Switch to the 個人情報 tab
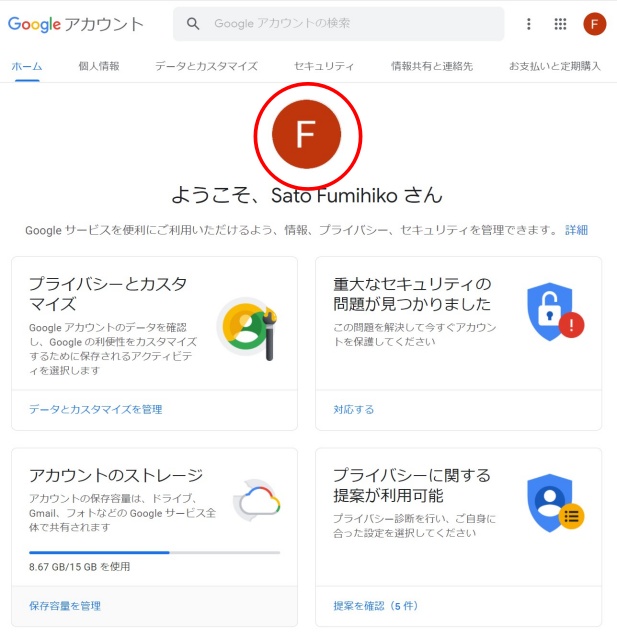Screen dimensions: 617x640 pos(99,66)
